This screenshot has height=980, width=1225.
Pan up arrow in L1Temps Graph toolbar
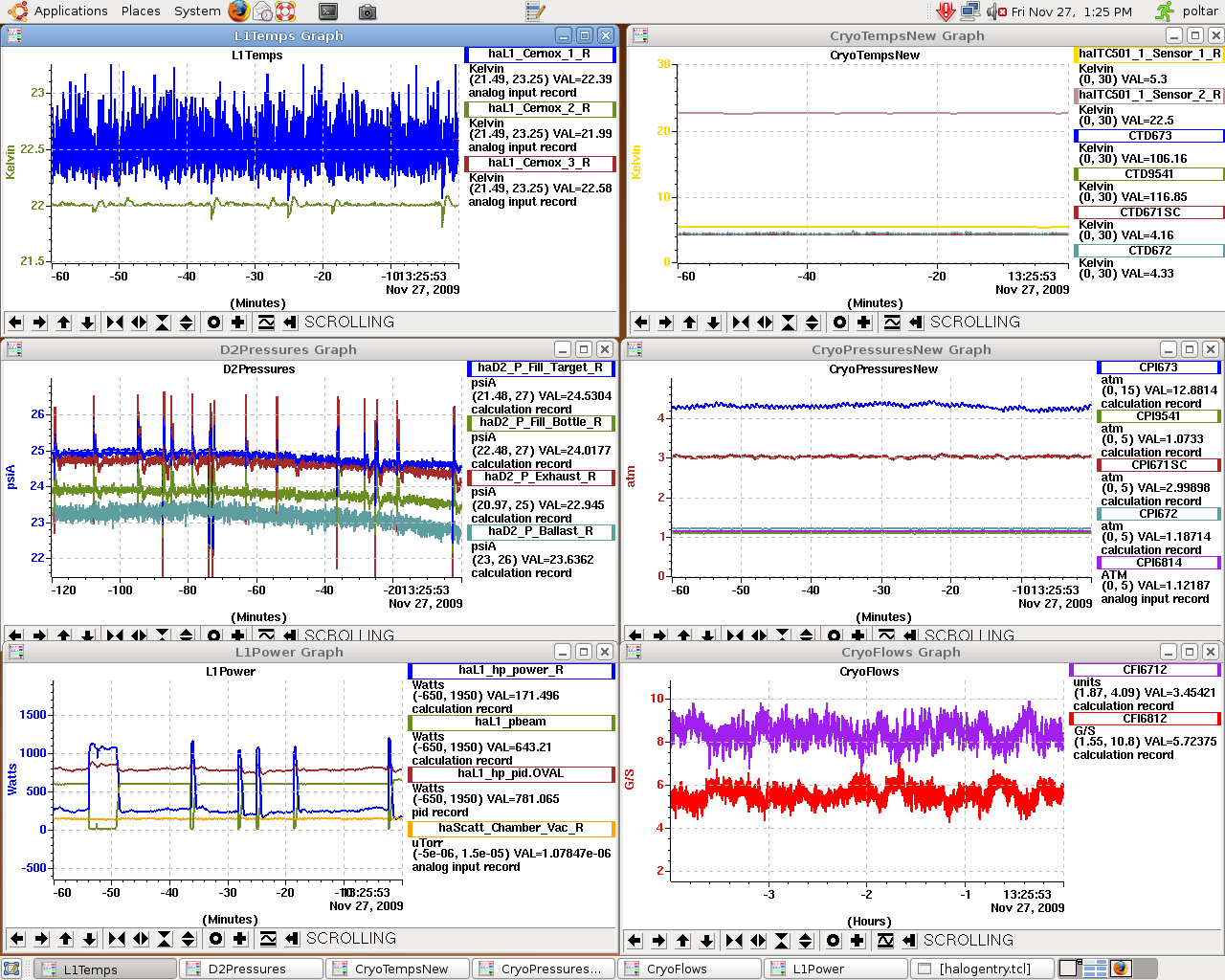click(x=63, y=323)
